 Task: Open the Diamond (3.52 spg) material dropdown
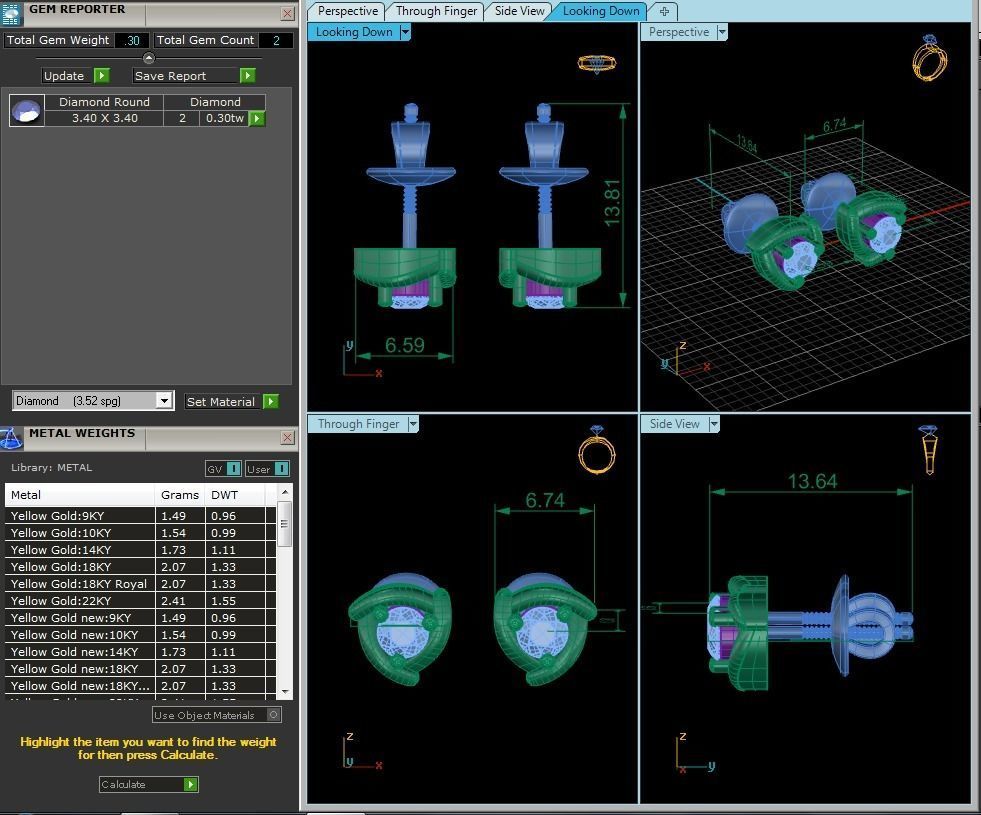(164, 400)
